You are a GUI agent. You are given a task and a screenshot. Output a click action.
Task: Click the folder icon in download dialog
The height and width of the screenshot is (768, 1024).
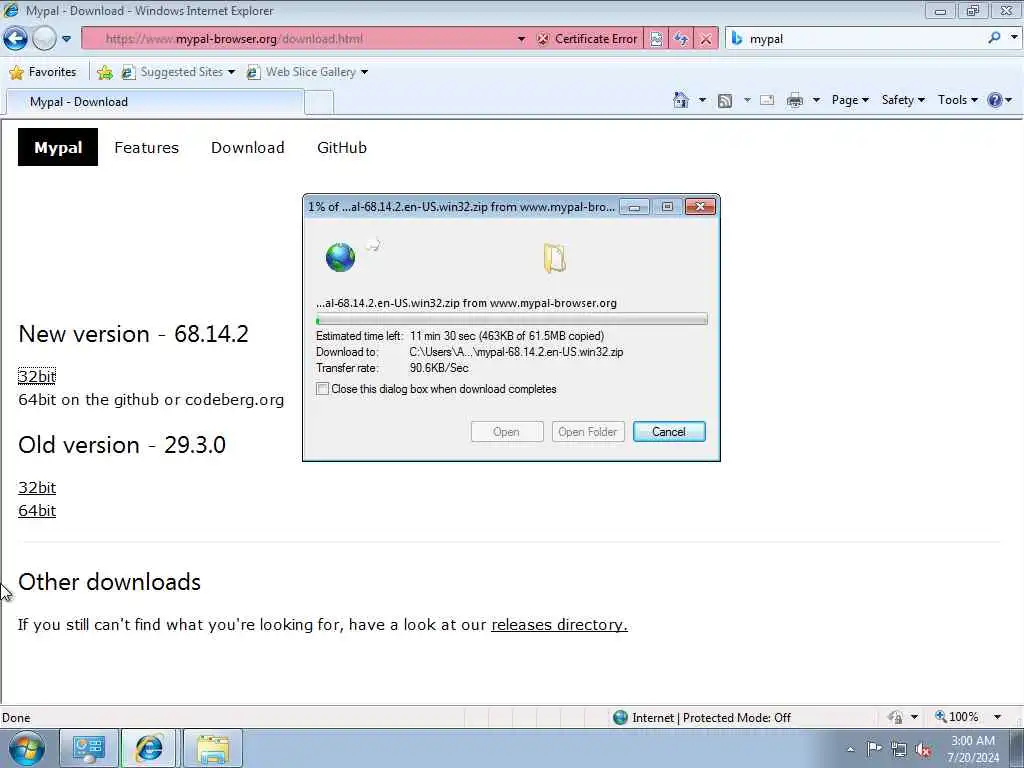(x=554, y=257)
